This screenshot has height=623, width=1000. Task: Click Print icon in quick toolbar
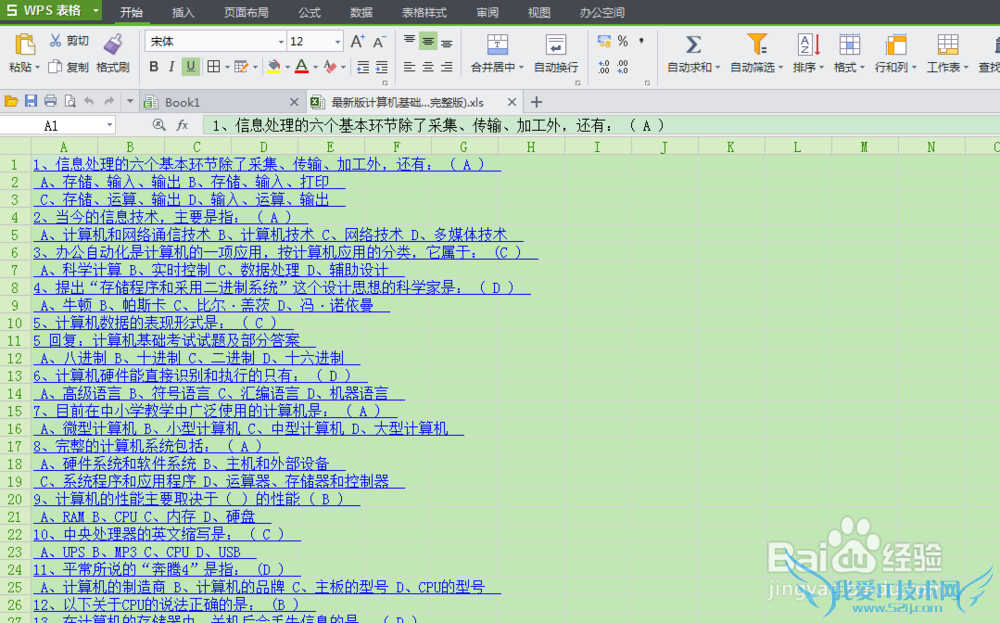coord(50,101)
